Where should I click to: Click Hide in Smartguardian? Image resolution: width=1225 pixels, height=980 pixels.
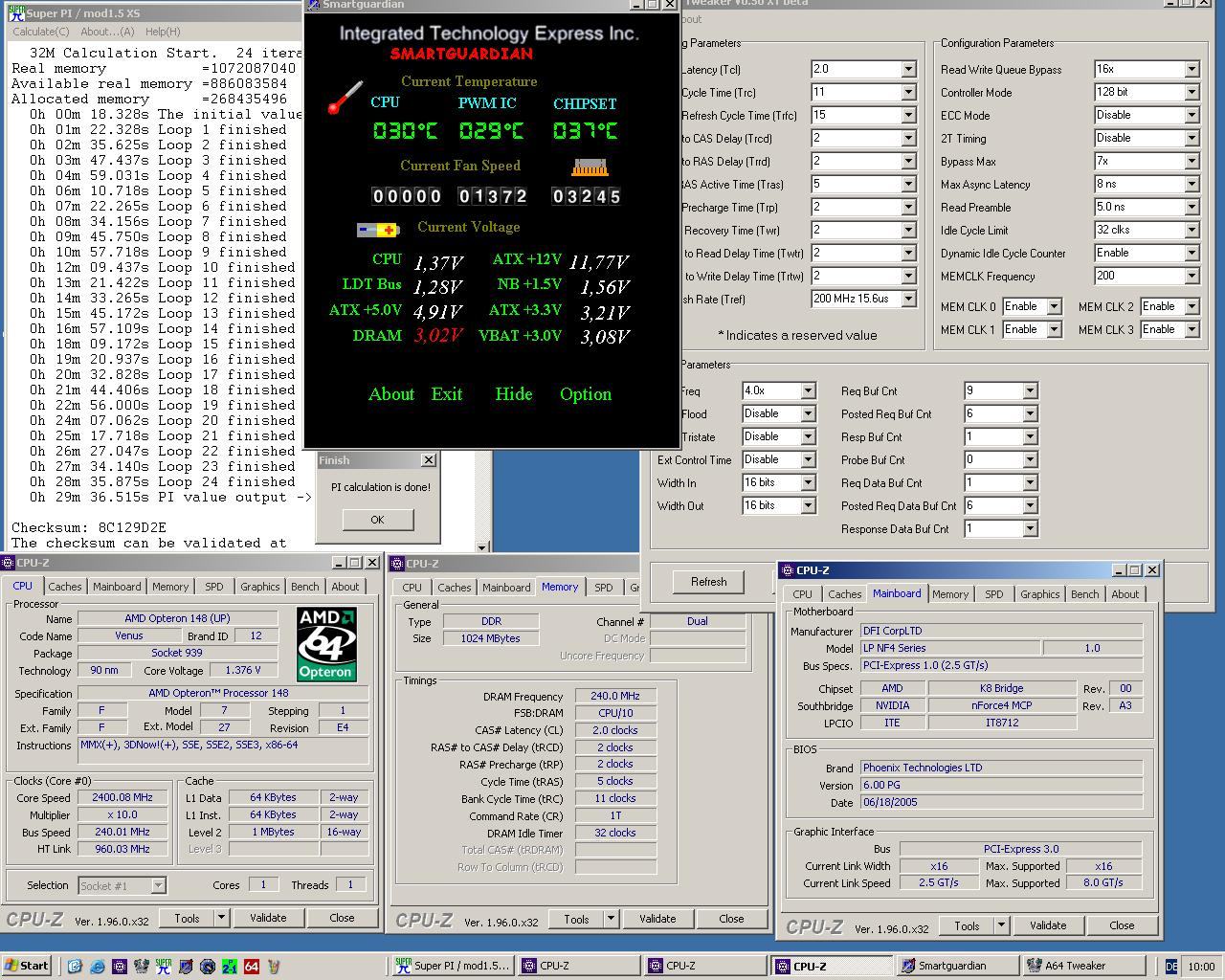tap(513, 394)
